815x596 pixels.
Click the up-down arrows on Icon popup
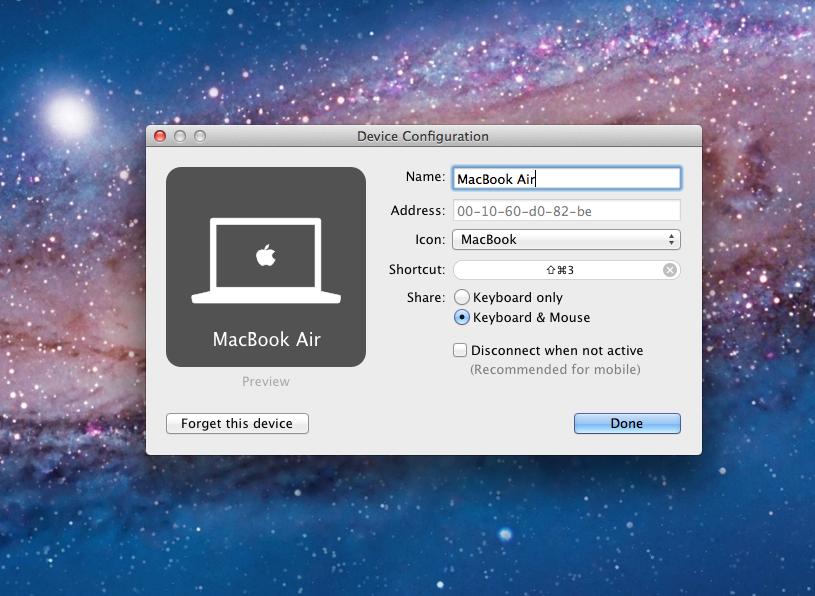pos(672,240)
